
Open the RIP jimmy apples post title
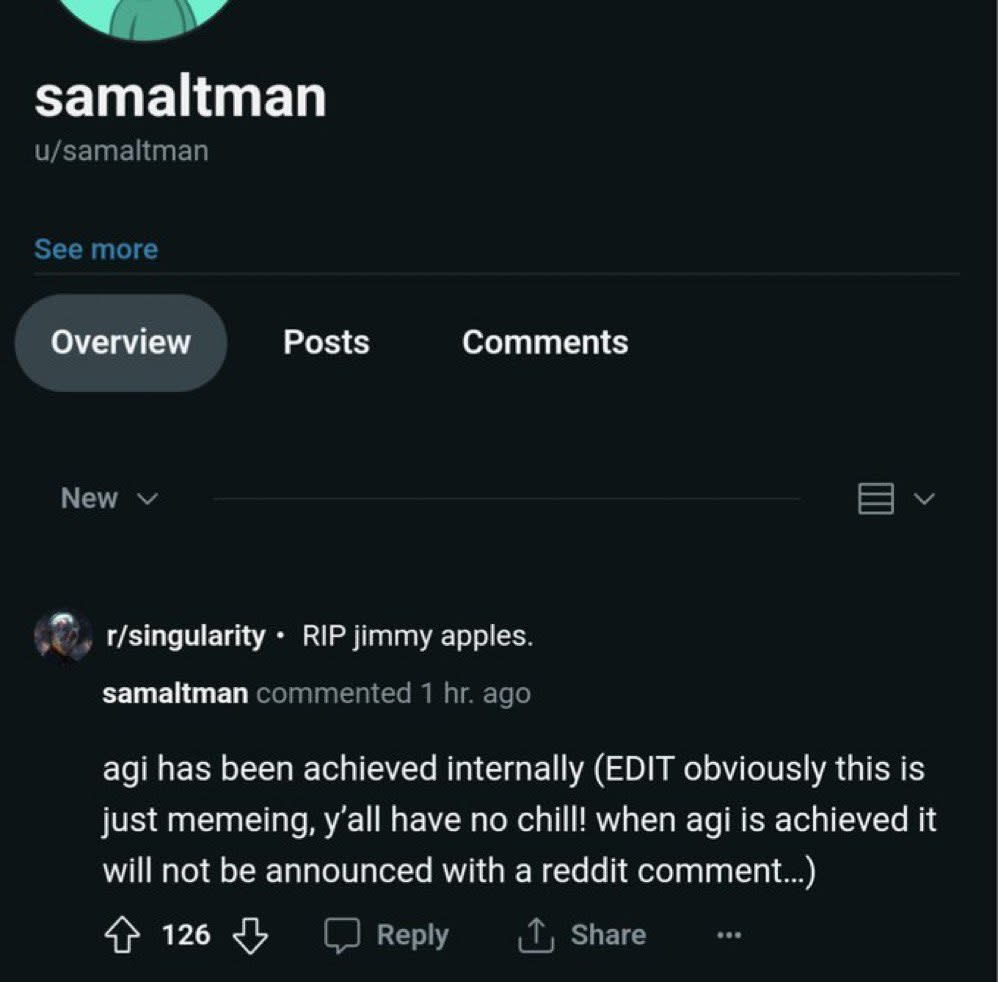tap(418, 636)
